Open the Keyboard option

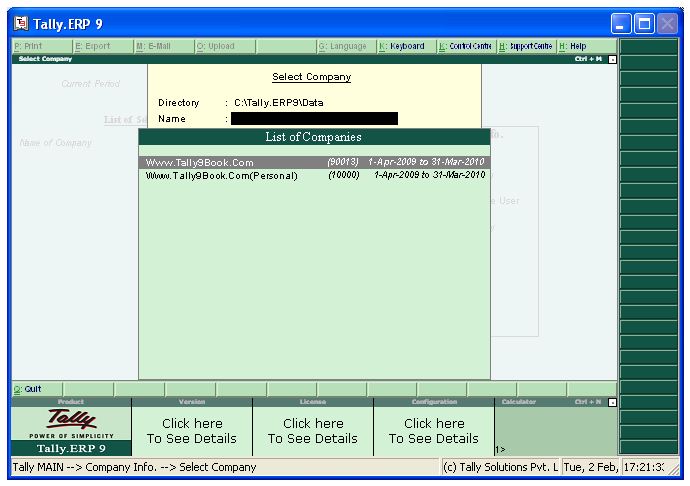tap(407, 46)
